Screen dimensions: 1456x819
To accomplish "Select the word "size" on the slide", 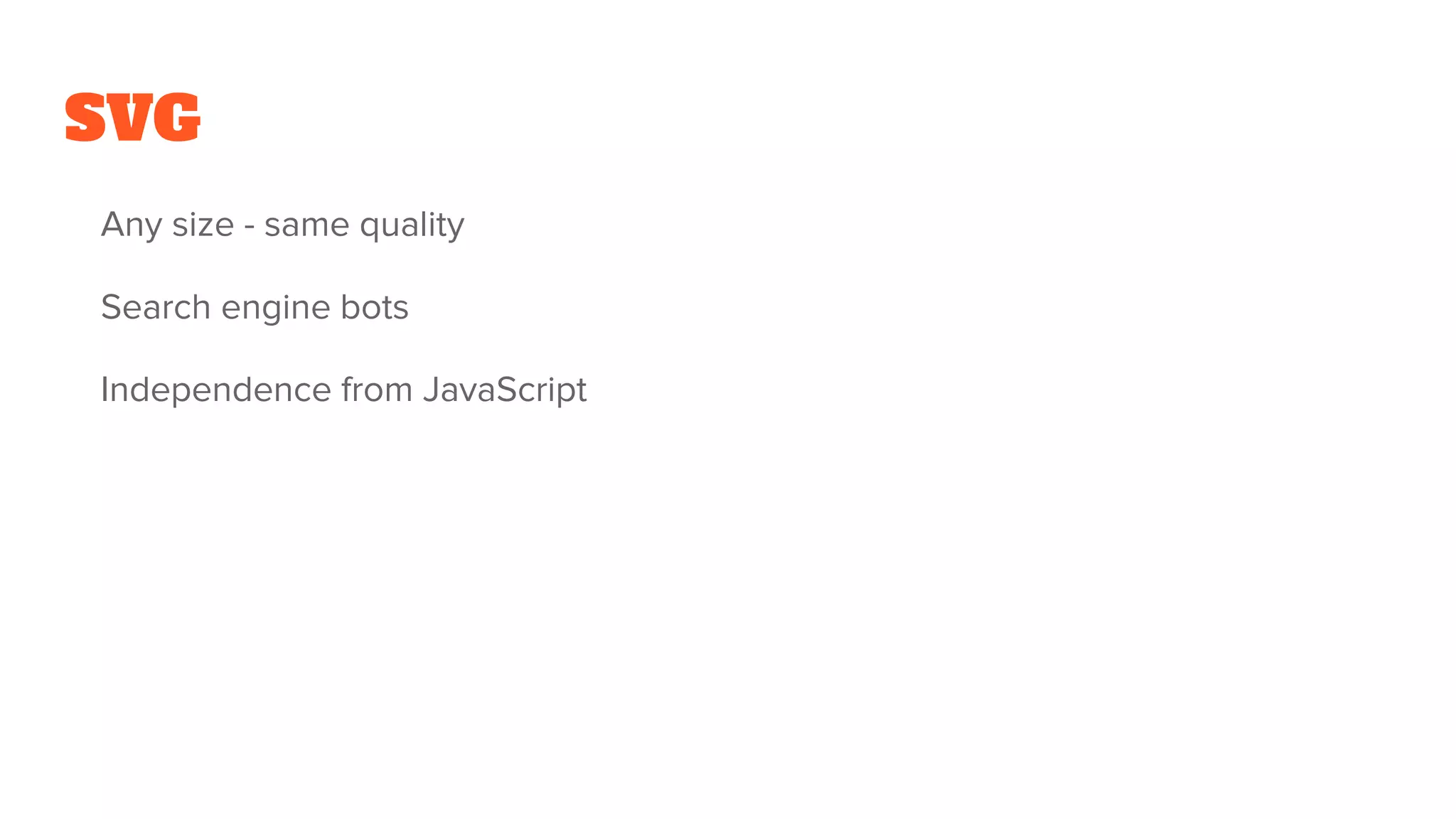I will [203, 225].
